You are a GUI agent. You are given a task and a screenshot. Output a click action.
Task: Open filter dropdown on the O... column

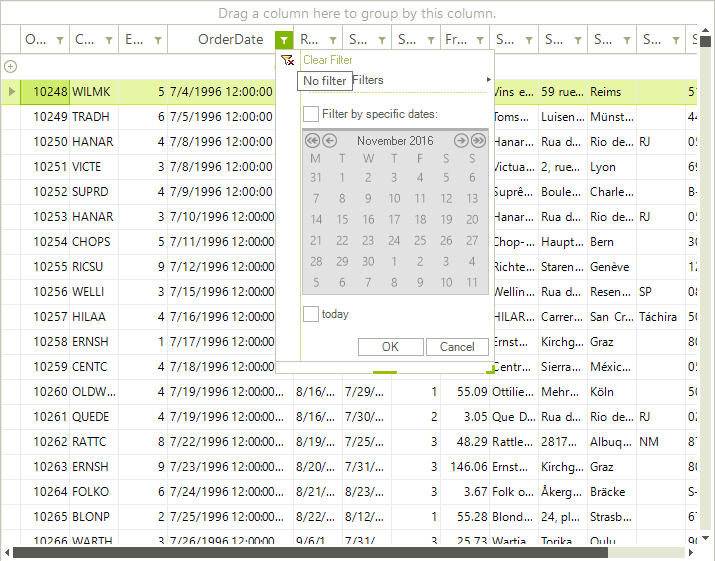point(60,40)
